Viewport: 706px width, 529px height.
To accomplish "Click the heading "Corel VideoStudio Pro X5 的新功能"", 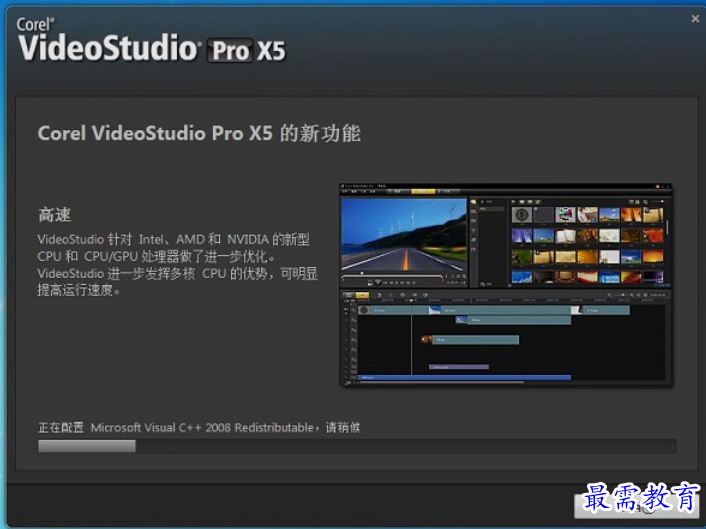I will [x=199, y=133].
